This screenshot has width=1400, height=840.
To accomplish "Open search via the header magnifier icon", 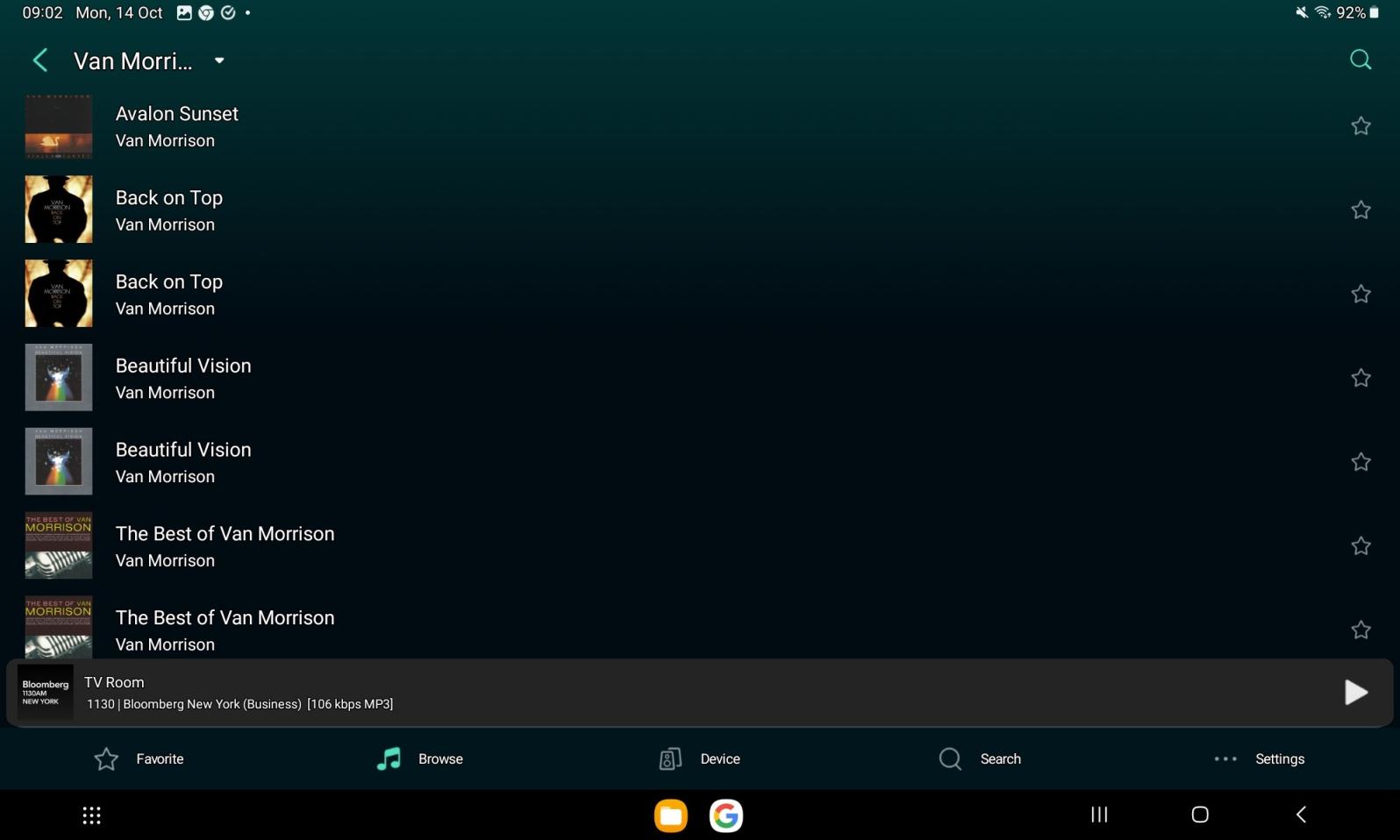I will pos(1361,60).
